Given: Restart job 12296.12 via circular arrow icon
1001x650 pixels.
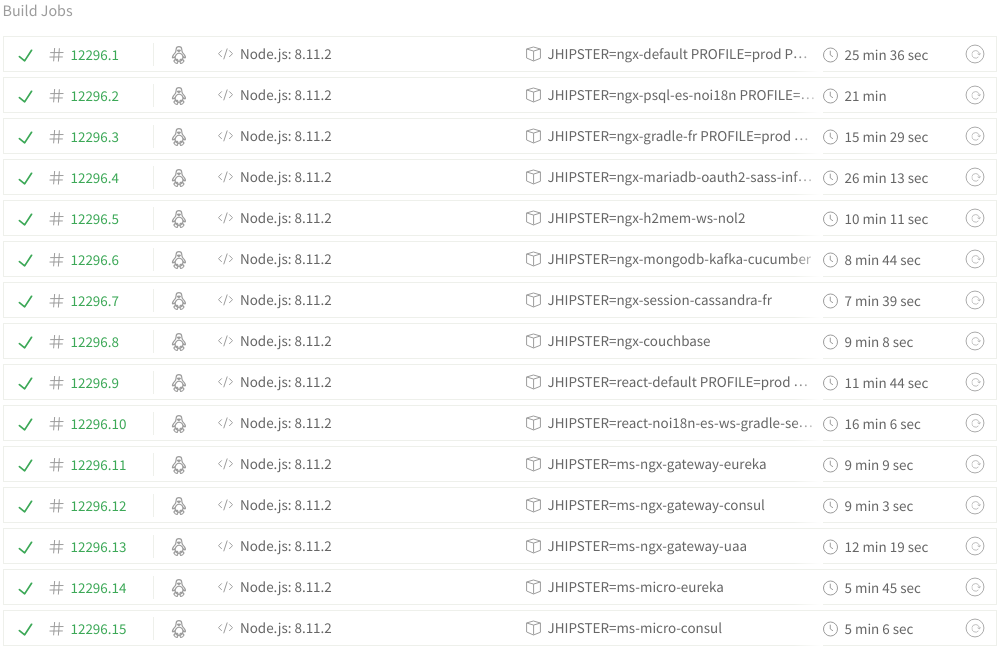Looking at the screenshot, I should (974, 506).
